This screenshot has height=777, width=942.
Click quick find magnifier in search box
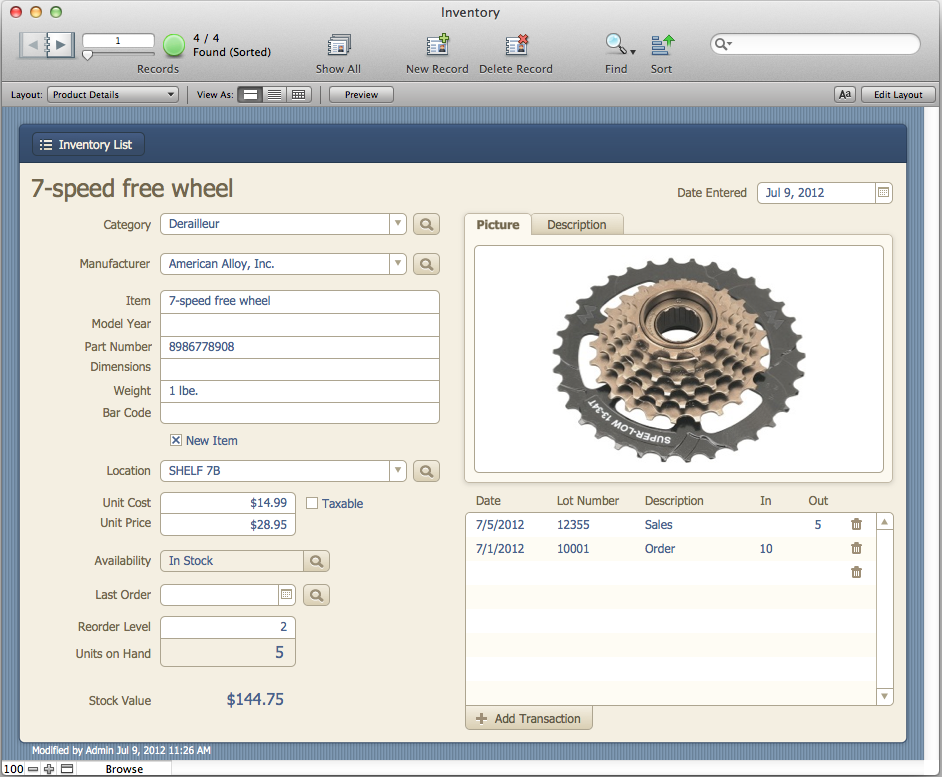(722, 44)
